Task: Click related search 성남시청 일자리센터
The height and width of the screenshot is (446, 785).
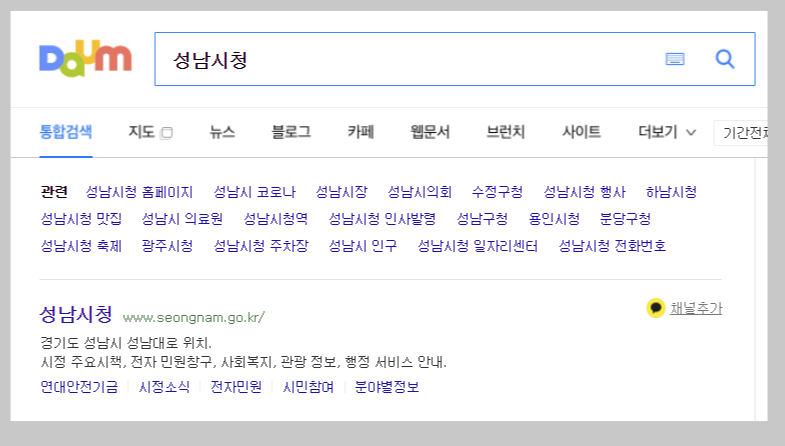Action: [x=478, y=246]
